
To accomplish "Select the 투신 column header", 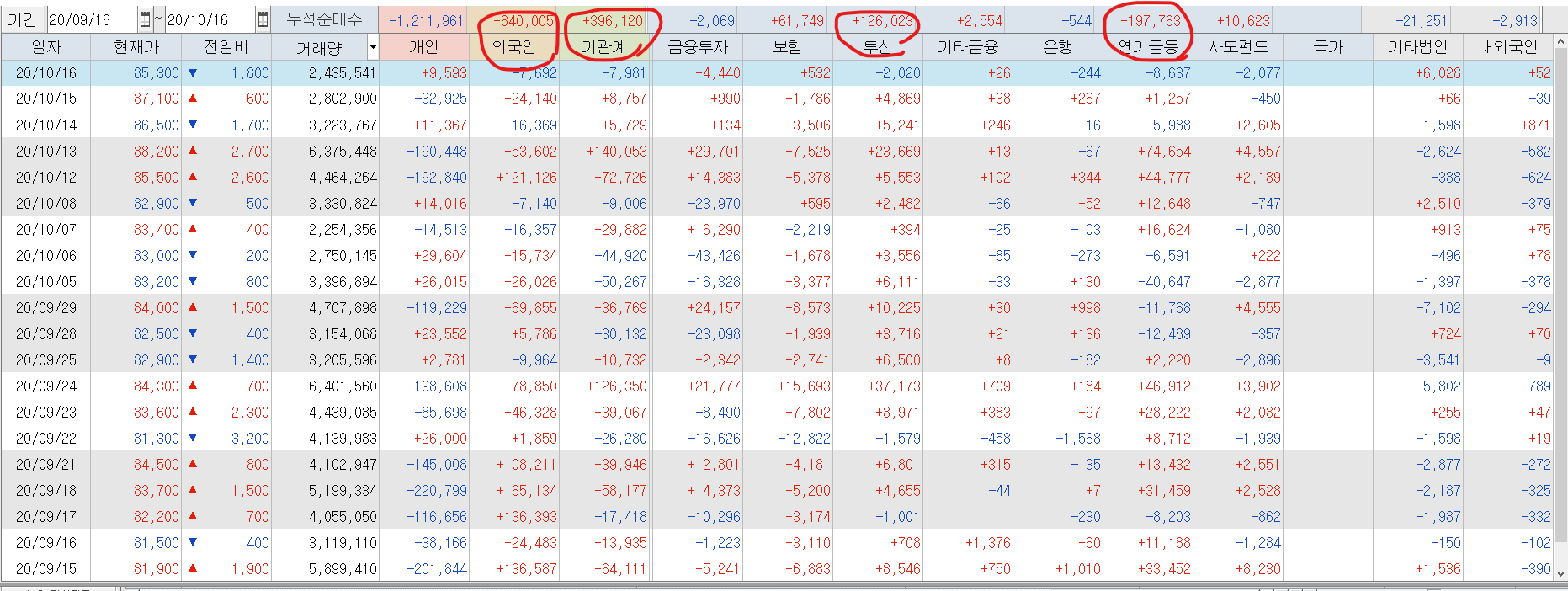I will 877,47.
